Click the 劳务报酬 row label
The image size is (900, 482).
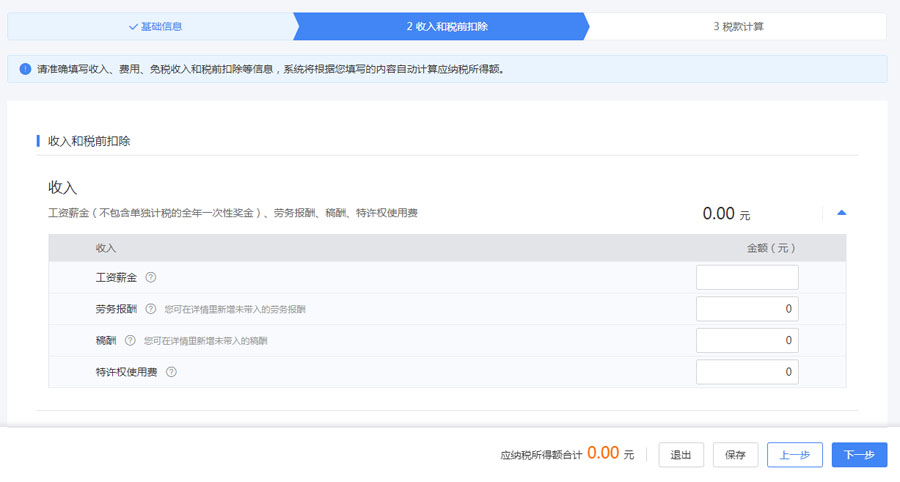tap(117, 309)
